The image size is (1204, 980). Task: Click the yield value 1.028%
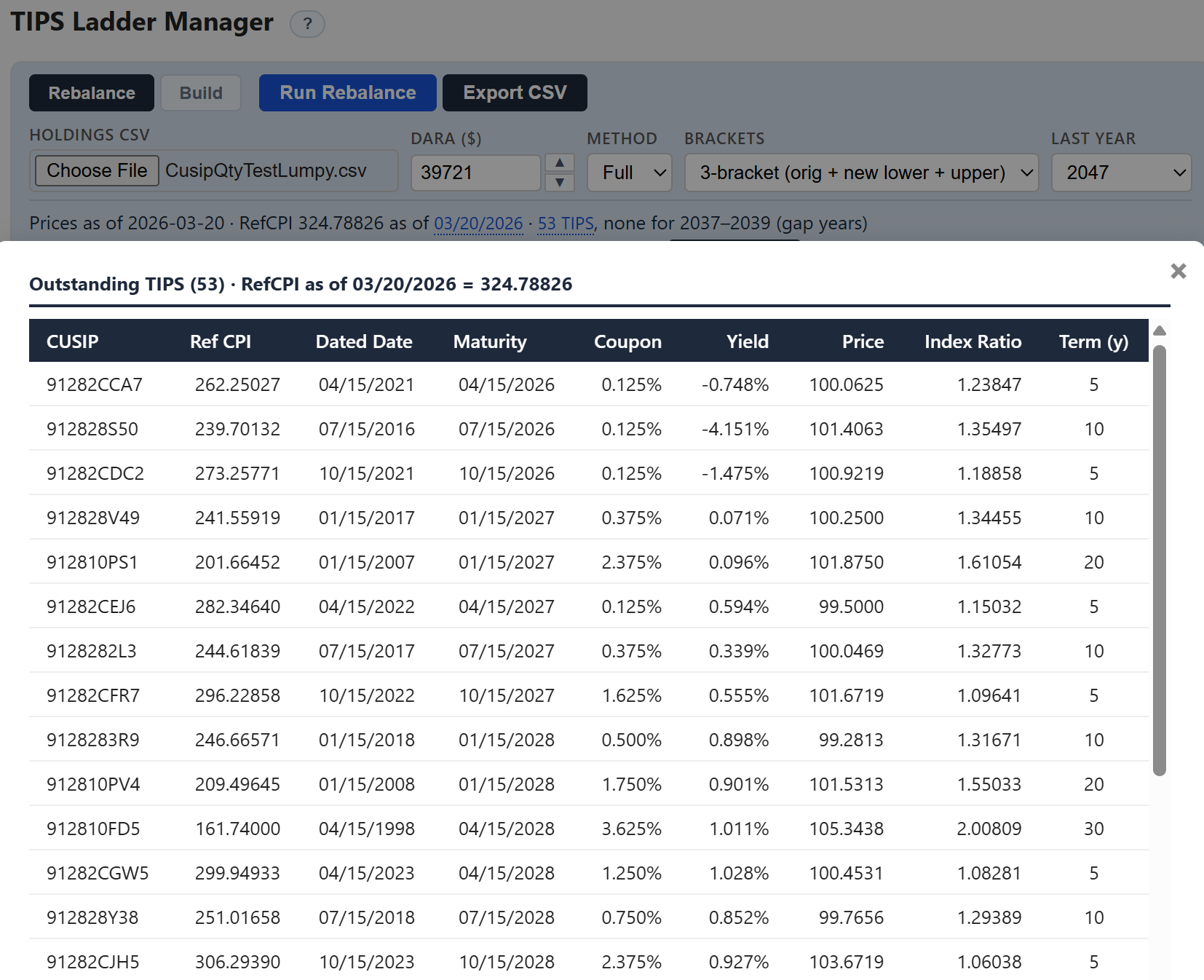coord(739,873)
